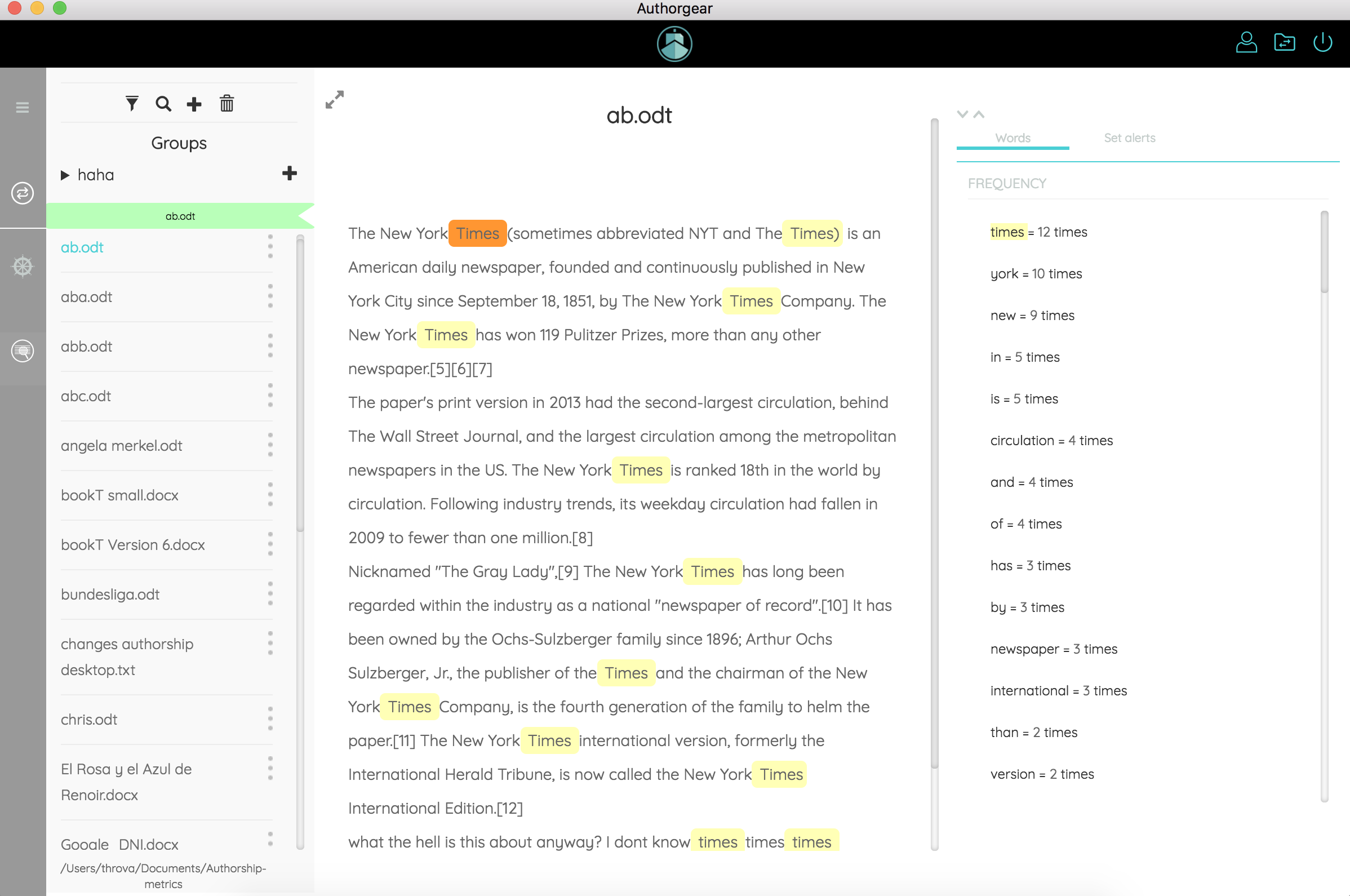Switch to the Words tab
The height and width of the screenshot is (896, 1350).
[x=1012, y=138]
